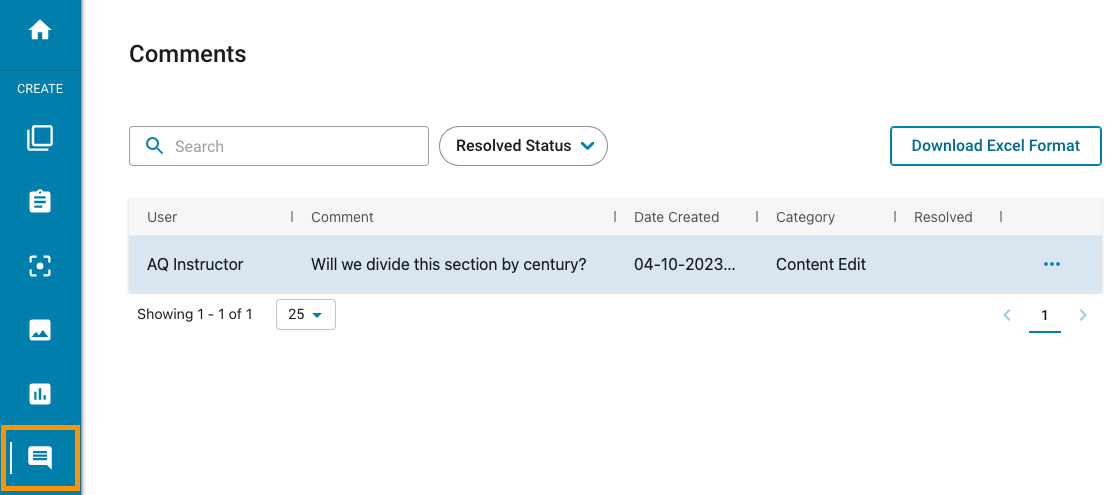
Task: Select the comments speech bubble icon
Action: click(x=40, y=457)
